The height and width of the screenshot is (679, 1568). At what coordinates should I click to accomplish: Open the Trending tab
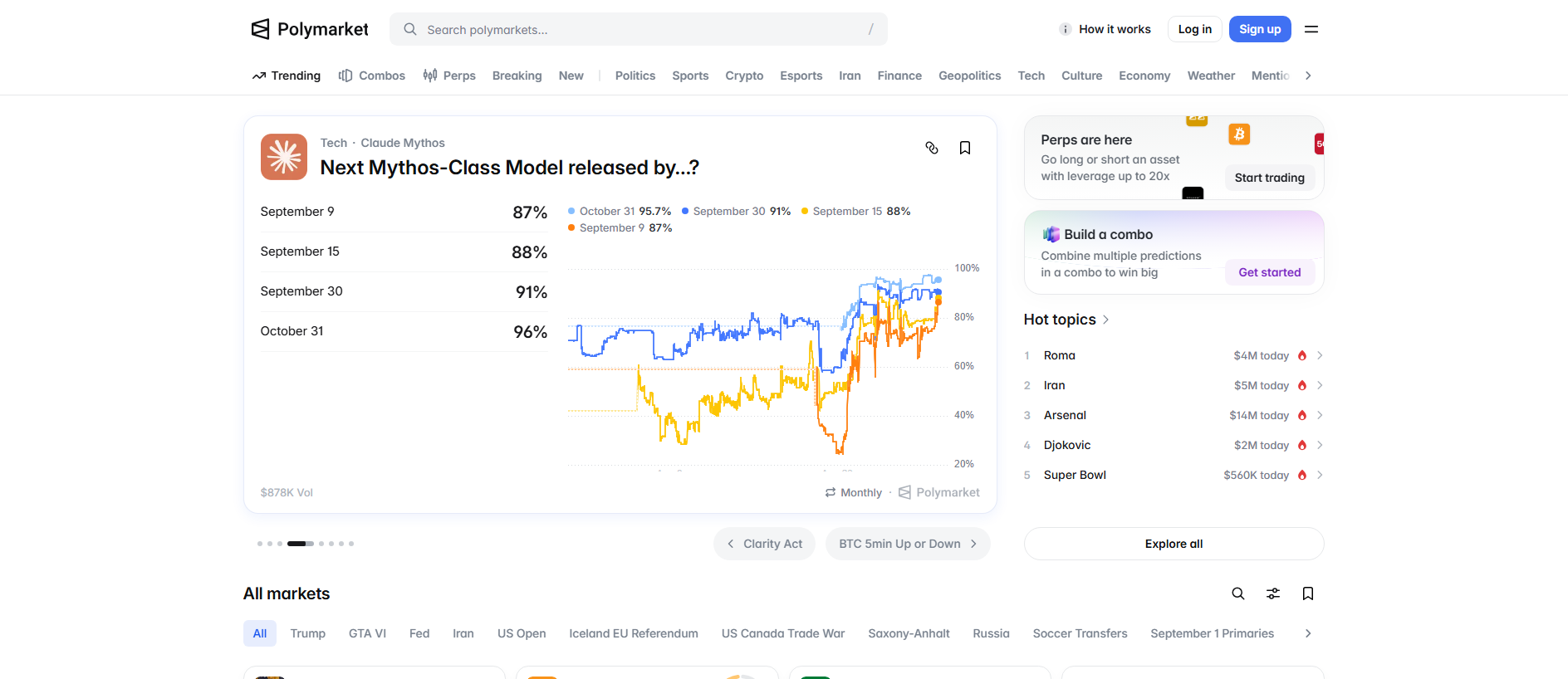pyautogui.click(x=287, y=76)
